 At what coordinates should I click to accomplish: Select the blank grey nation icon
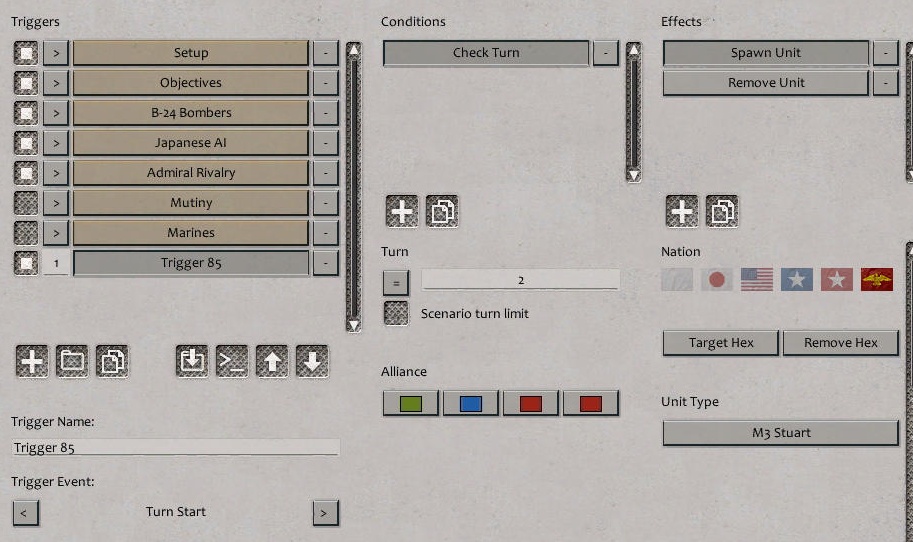click(x=677, y=280)
